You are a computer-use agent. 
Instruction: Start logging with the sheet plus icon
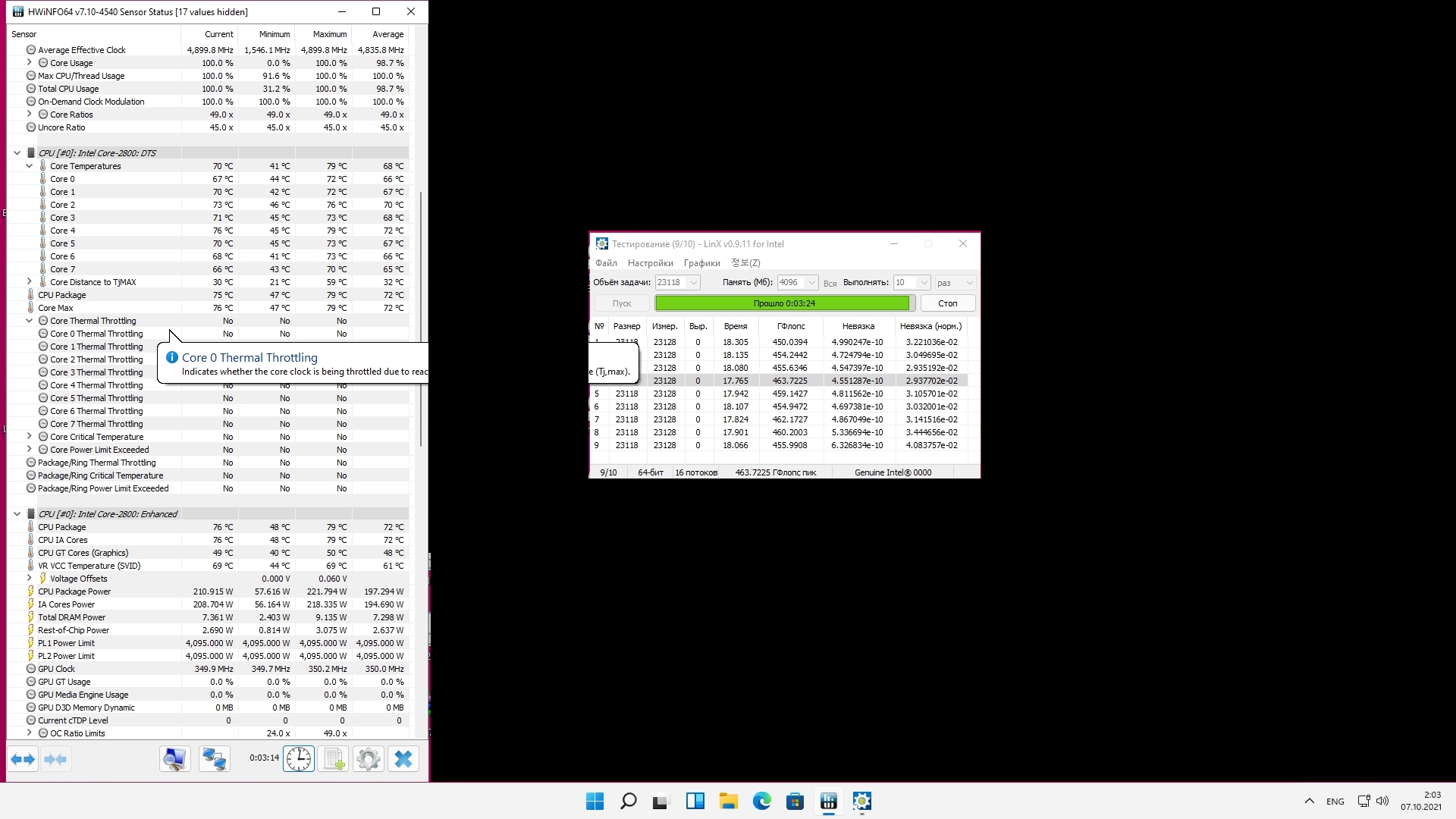[334, 759]
